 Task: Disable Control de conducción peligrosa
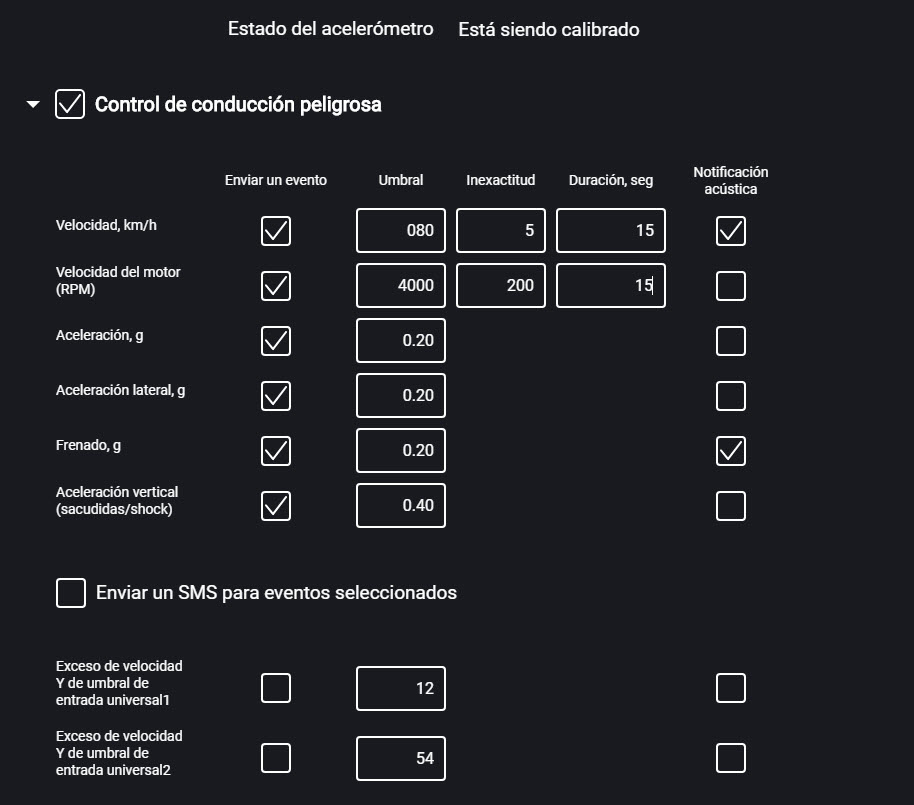(69, 104)
